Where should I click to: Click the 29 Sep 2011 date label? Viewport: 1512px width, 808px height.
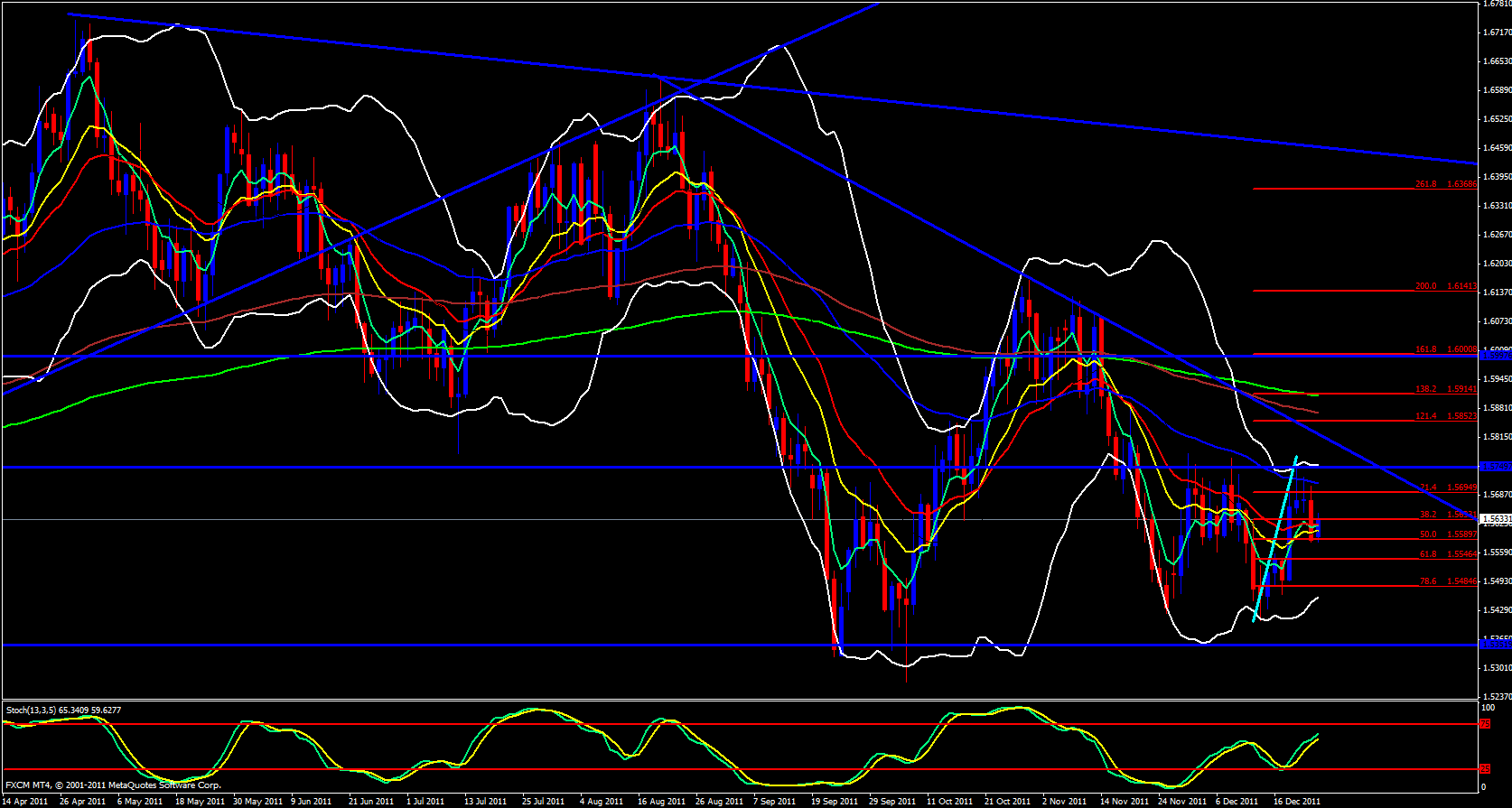click(892, 801)
